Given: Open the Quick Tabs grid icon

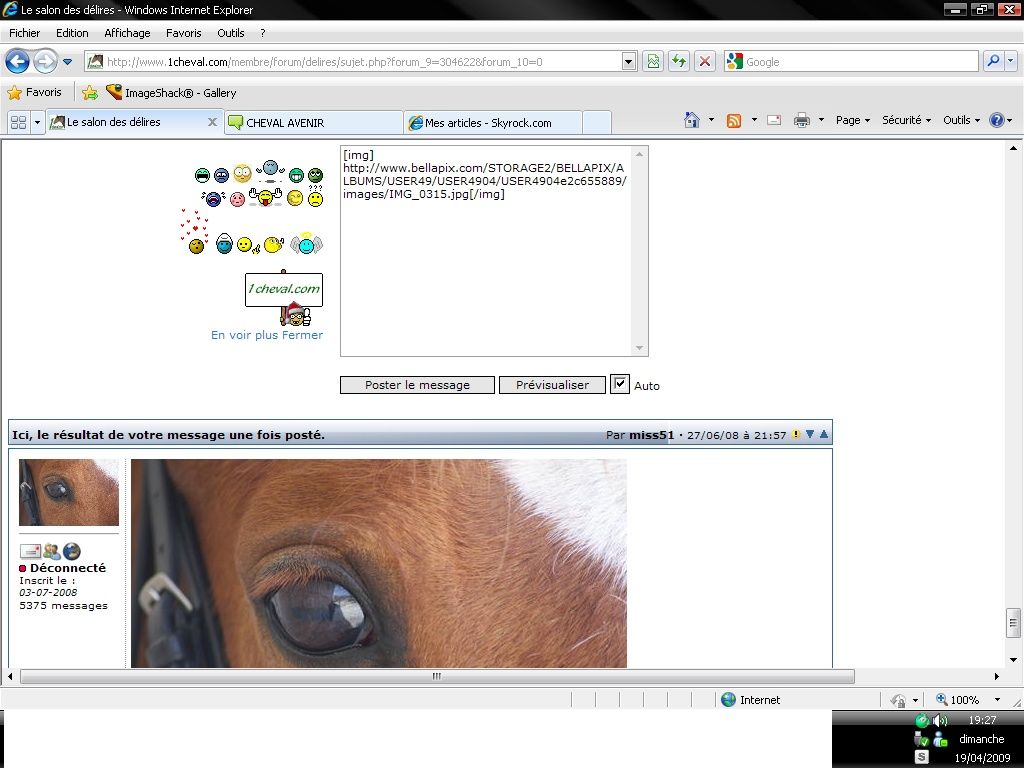Looking at the screenshot, I should tap(18, 122).
